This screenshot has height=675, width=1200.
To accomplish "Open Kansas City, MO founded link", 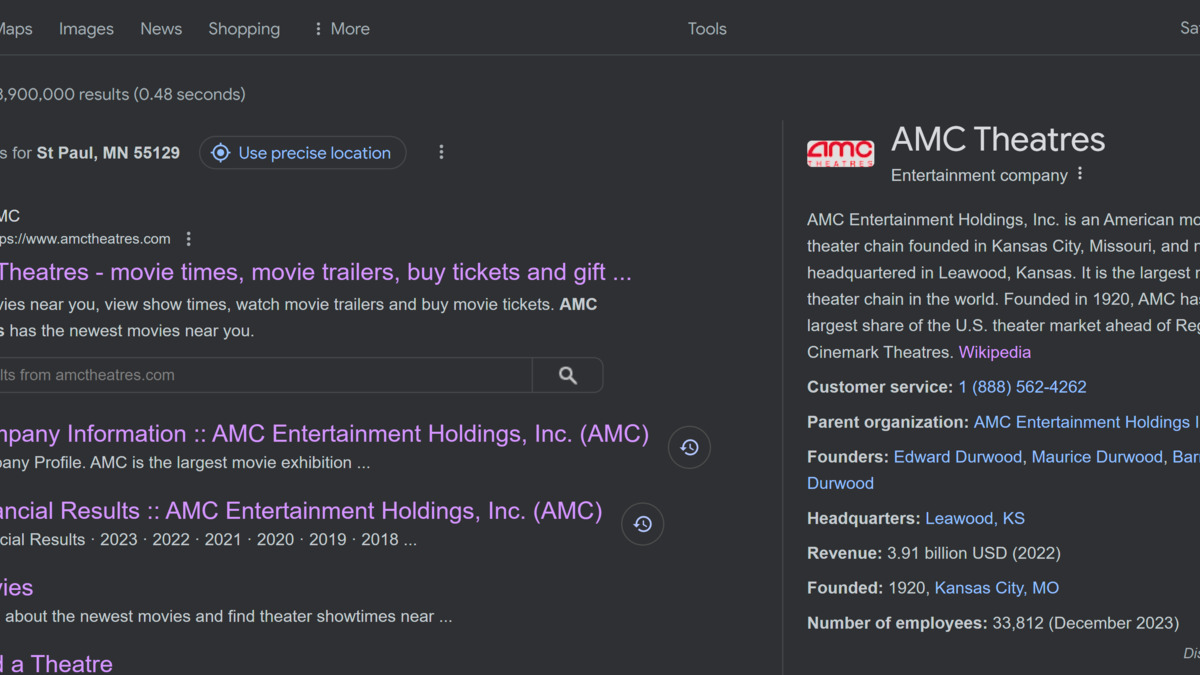I will click(x=997, y=588).
